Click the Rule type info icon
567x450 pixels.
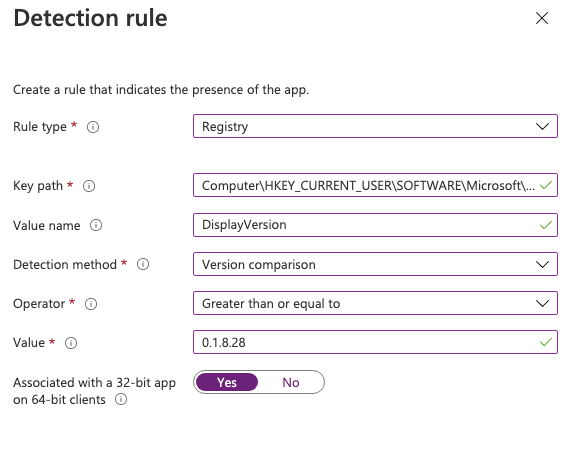coord(93,127)
